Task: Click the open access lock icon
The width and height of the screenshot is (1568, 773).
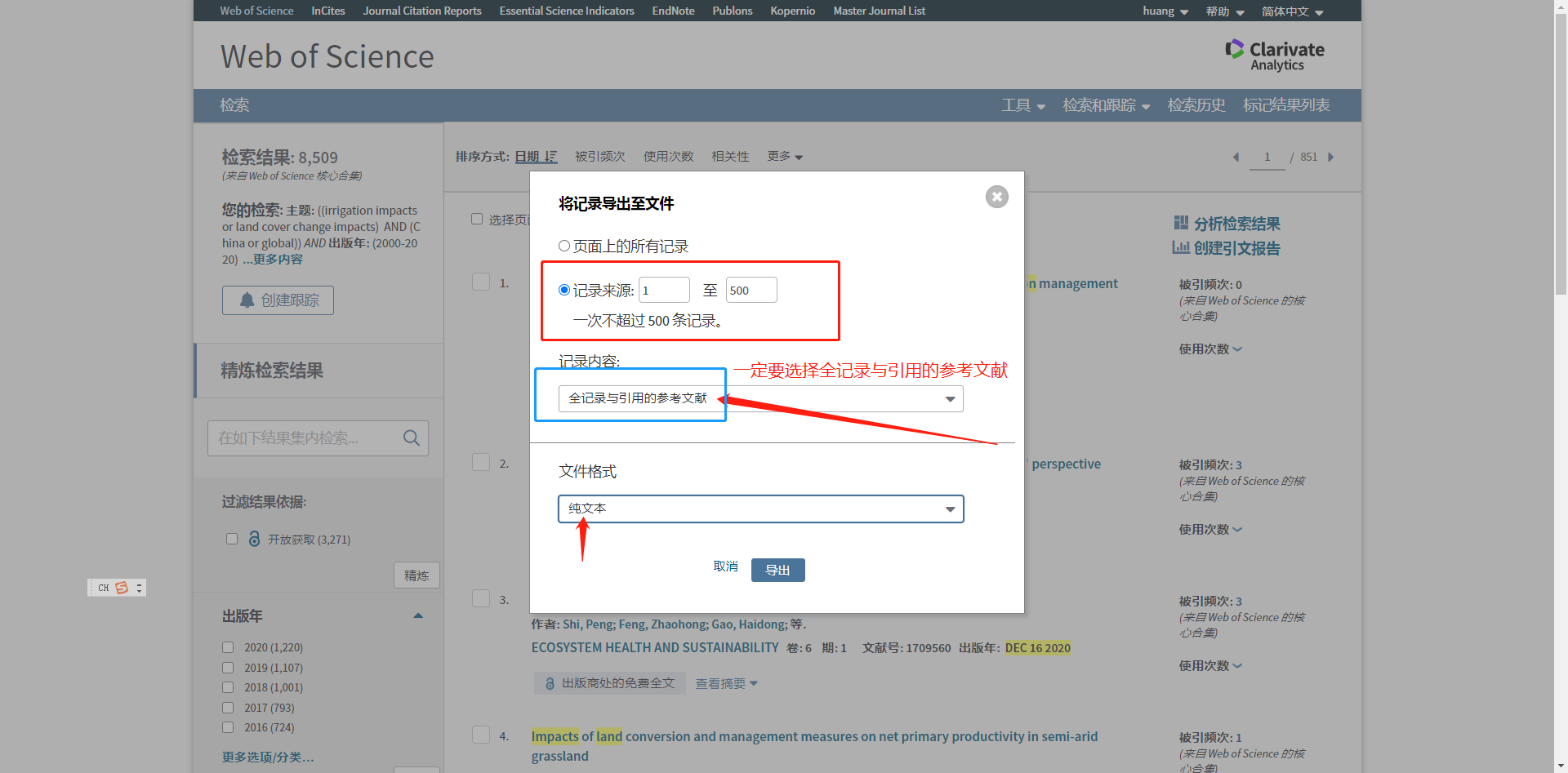Action: 255,540
